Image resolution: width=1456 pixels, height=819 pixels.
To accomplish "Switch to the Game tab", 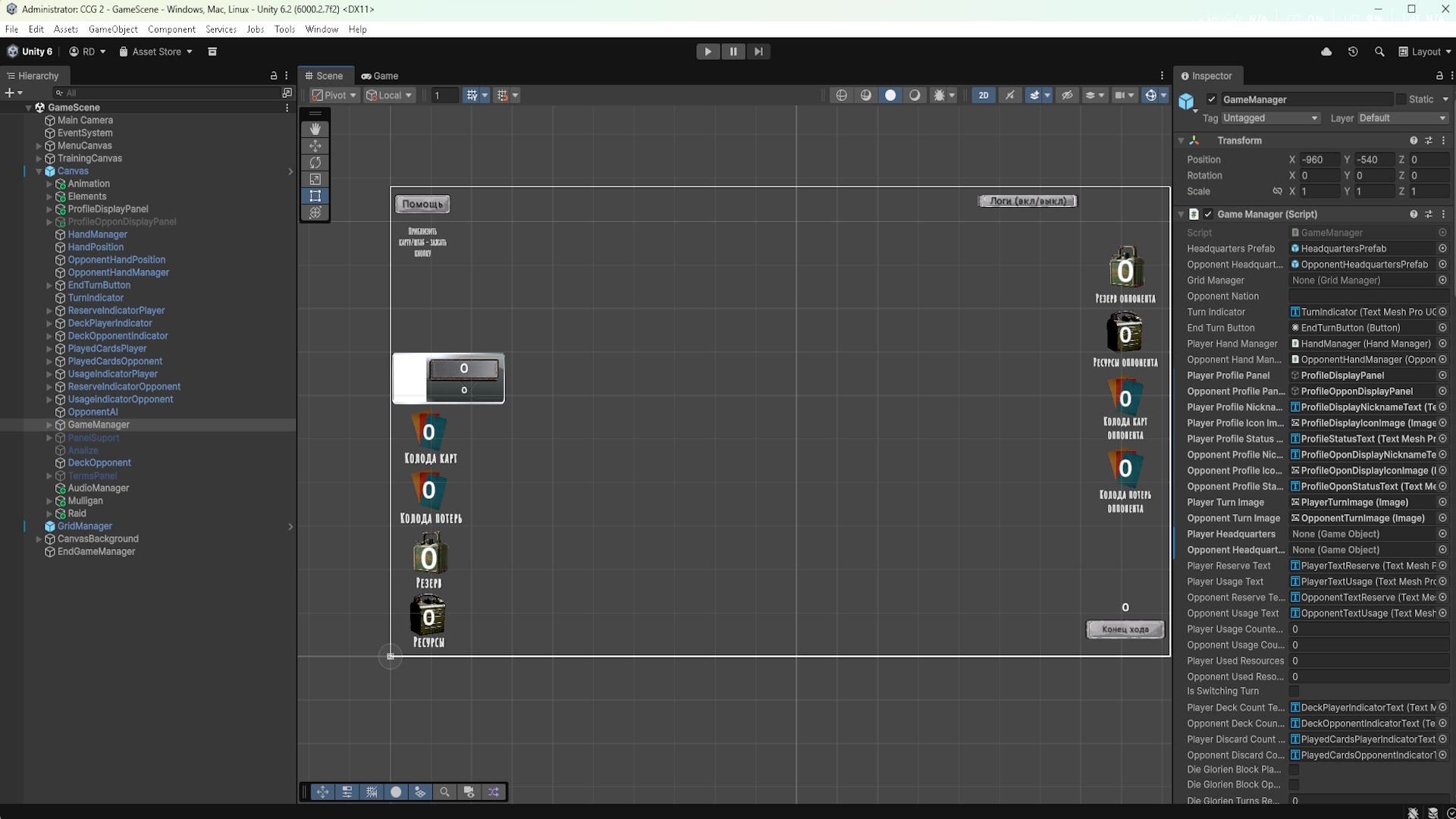I will click(x=380, y=76).
